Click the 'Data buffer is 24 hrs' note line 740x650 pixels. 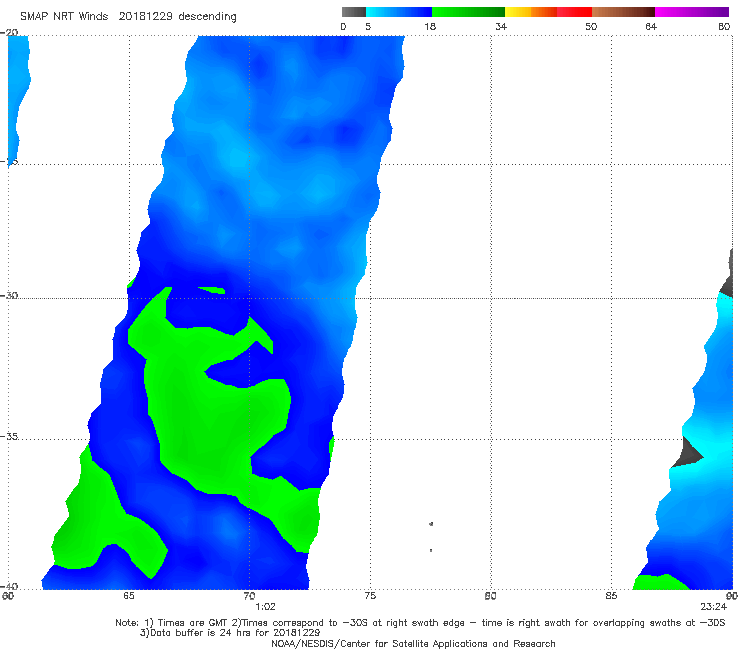click(x=230, y=633)
